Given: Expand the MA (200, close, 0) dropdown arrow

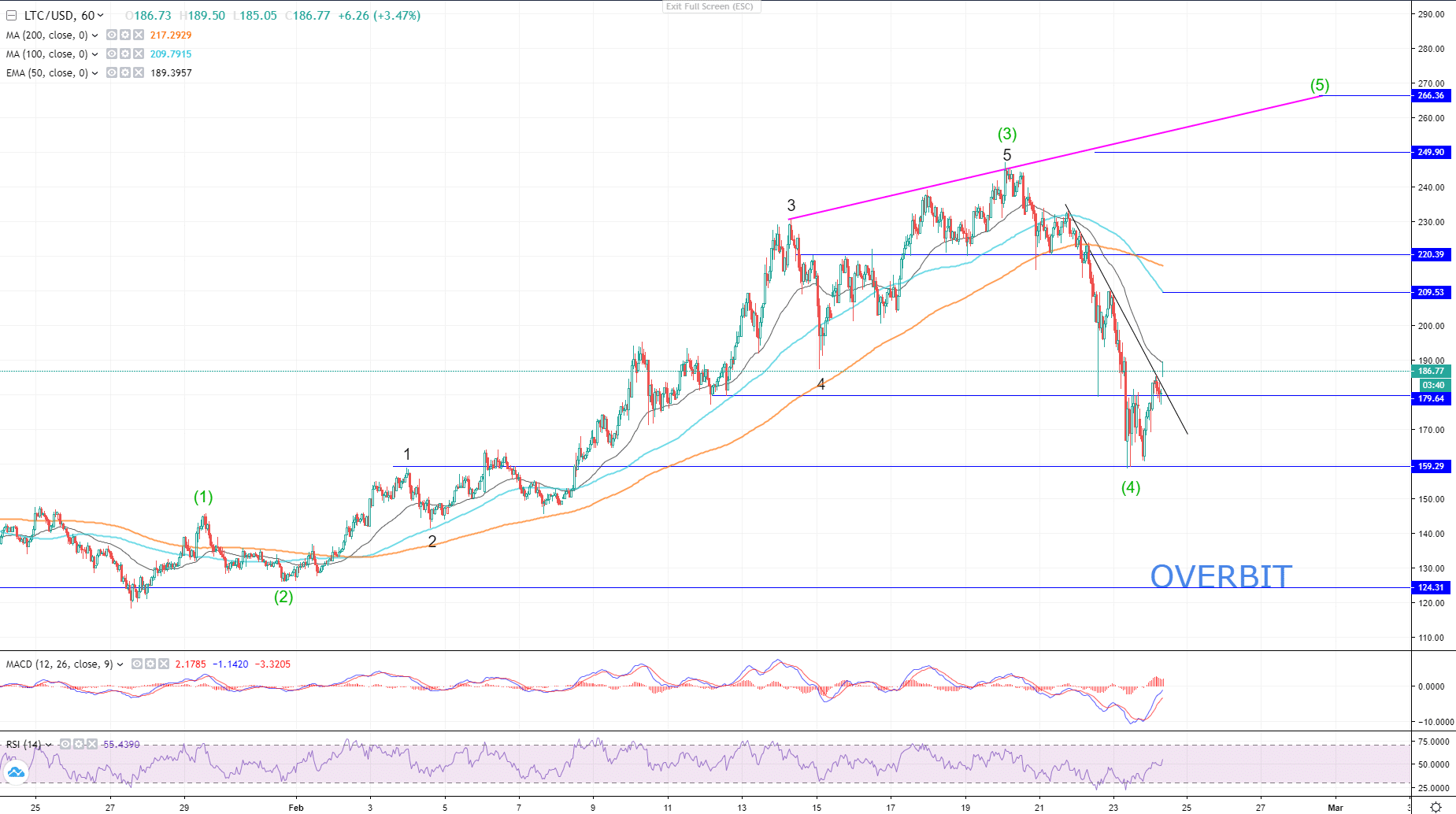Looking at the screenshot, I should click(94, 35).
